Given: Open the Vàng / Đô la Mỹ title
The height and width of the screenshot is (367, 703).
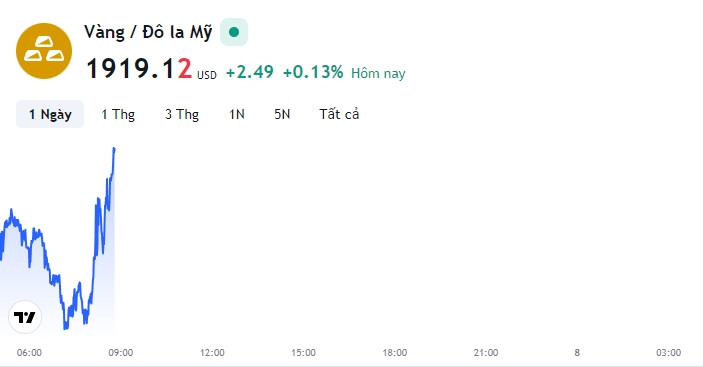Looking at the screenshot, I should point(148,32).
